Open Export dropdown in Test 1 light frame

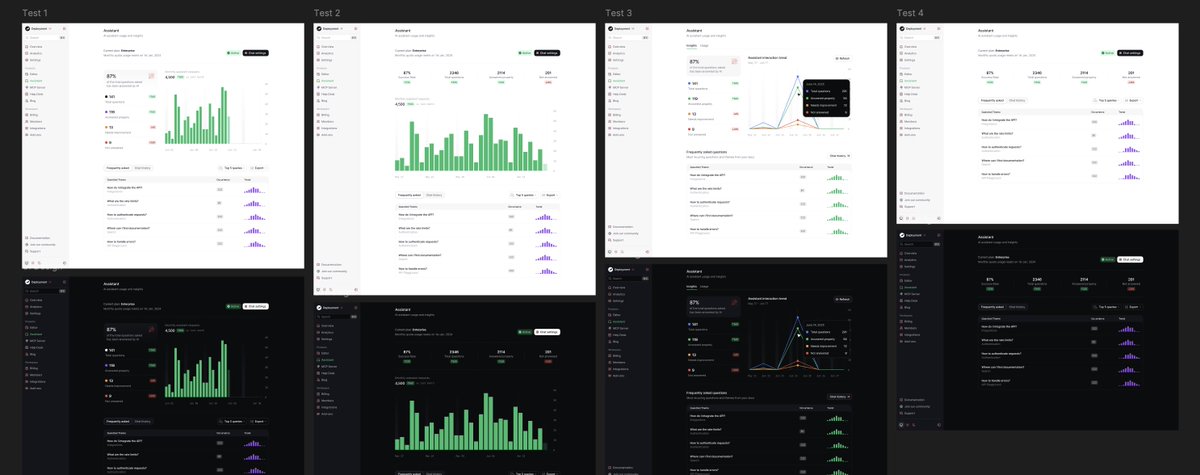(256, 168)
